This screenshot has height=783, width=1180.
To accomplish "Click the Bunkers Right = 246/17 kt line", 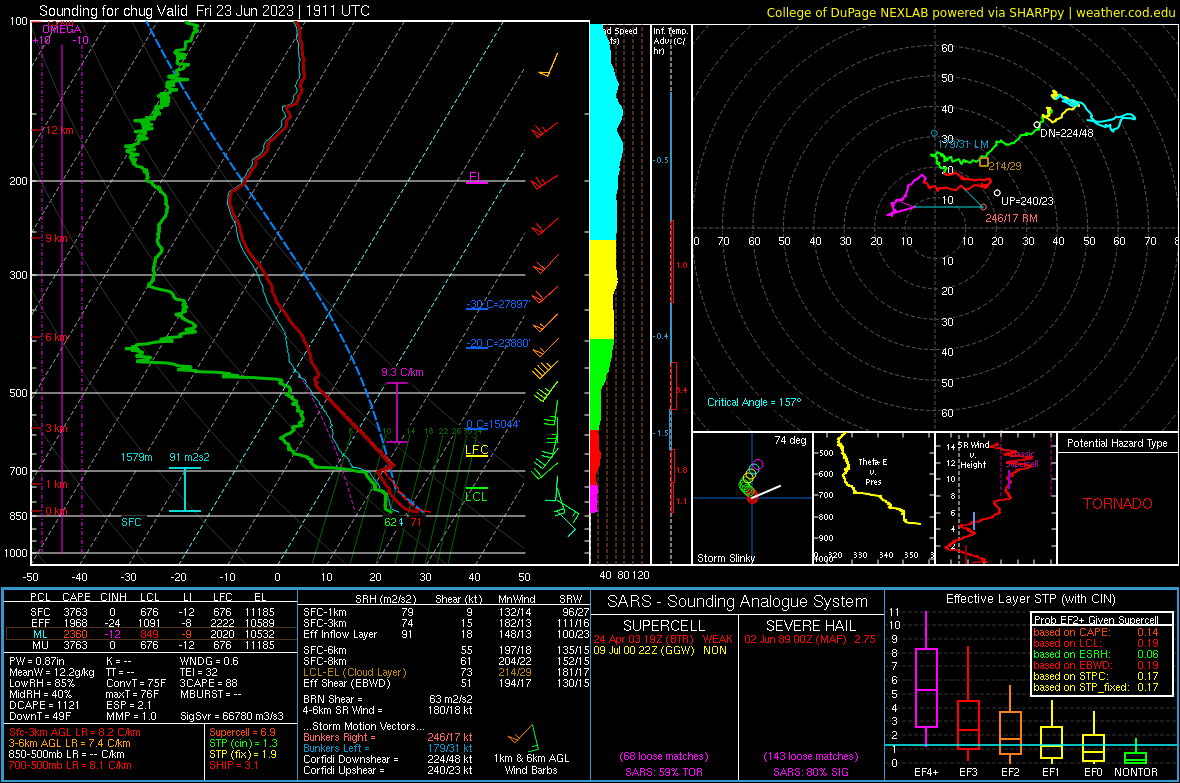I will [388, 737].
